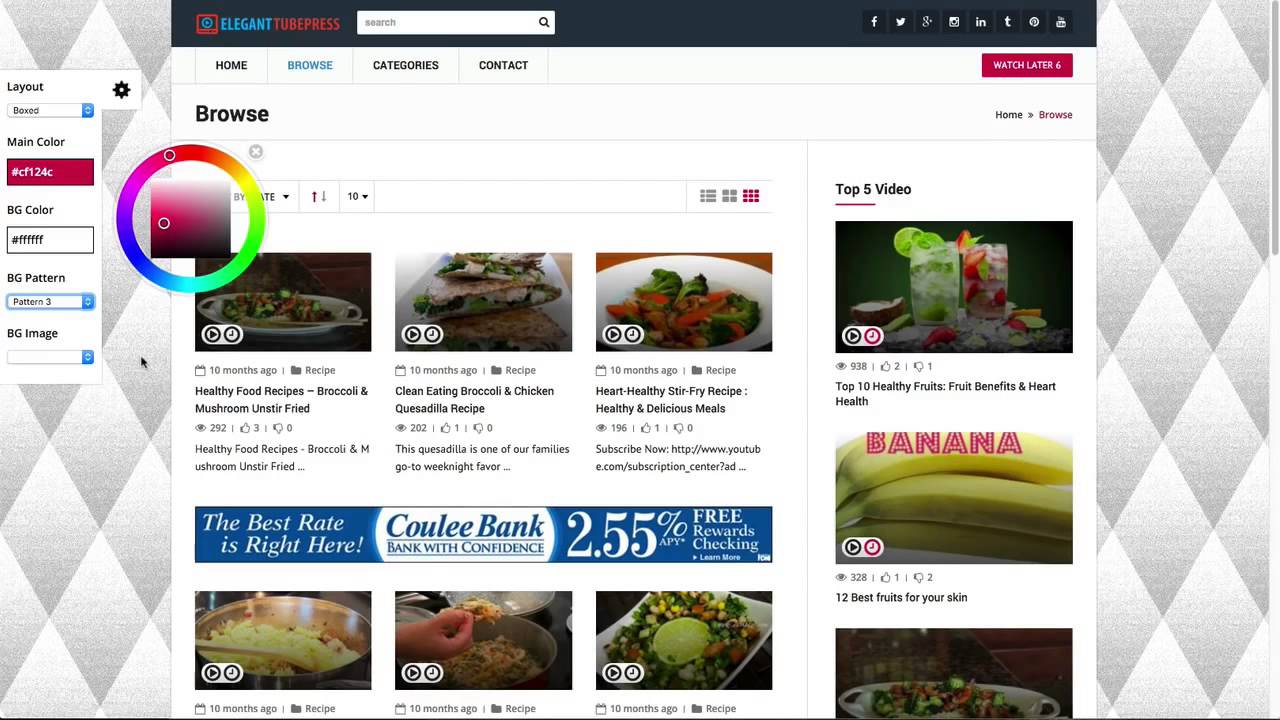This screenshot has height=720, width=1280.
Task: Open the YouTube icon in header
Action: pyautogui.click(x=1061, y=22)
